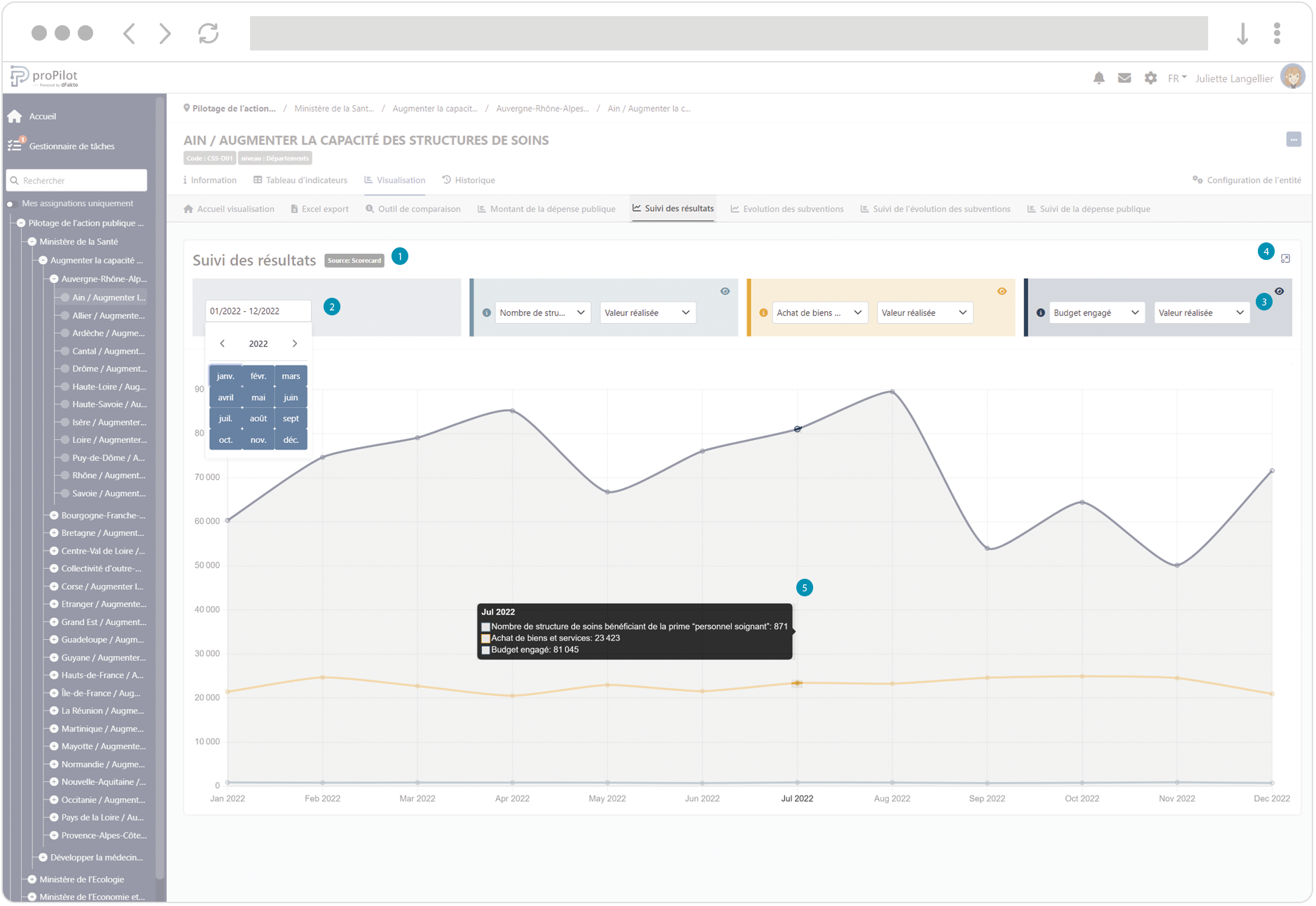1316x906 pixels.
Task: Collapse the Auvergne-Rhône-Alpes tree node
Action: coord(54,279)
